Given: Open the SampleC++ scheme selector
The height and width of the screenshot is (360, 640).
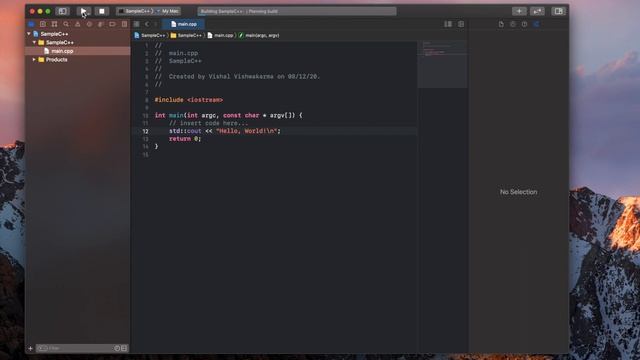Looking at the screenshot, I should 136,11.
